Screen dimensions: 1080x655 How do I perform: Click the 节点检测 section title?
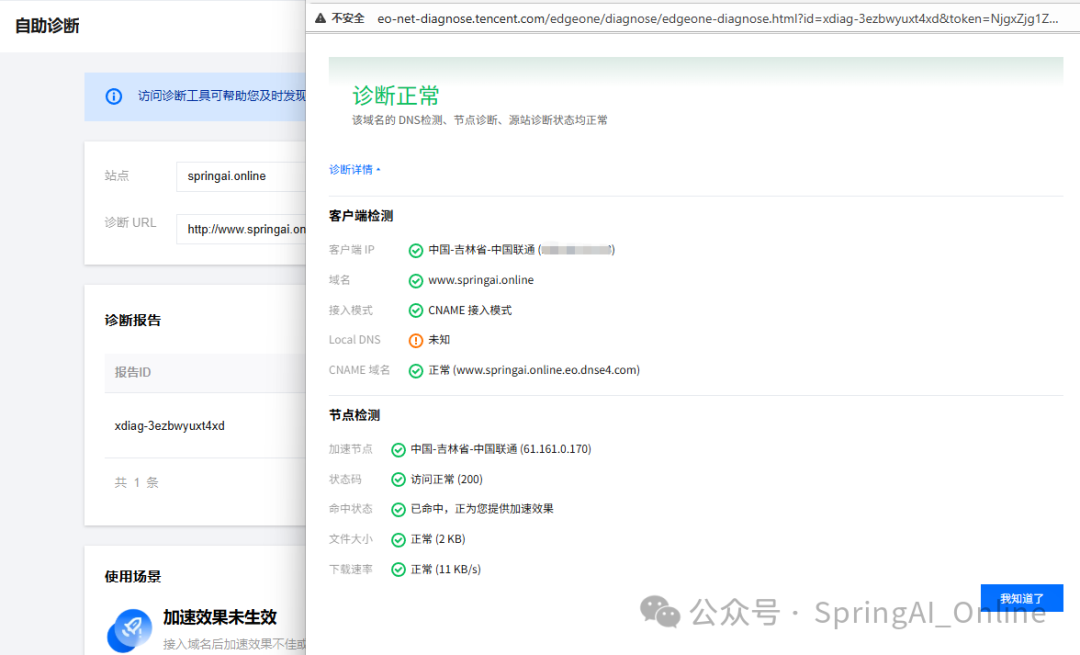354,415
